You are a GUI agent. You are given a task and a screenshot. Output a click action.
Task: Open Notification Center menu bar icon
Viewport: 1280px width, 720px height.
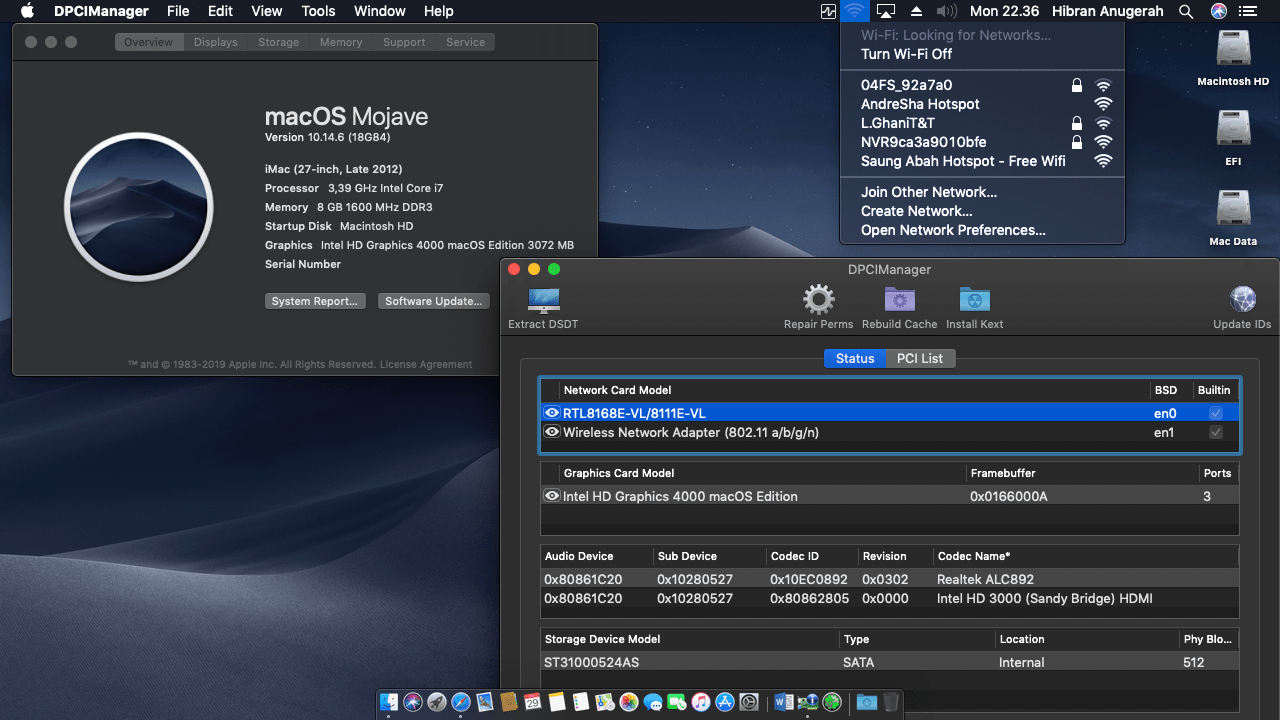pos(1247,11)
